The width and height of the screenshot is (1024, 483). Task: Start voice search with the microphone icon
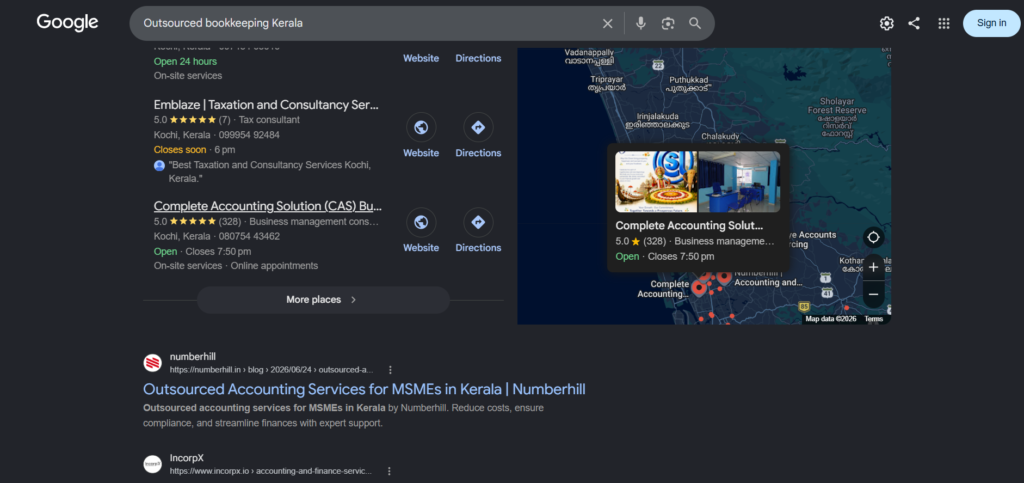coord(641,23)
